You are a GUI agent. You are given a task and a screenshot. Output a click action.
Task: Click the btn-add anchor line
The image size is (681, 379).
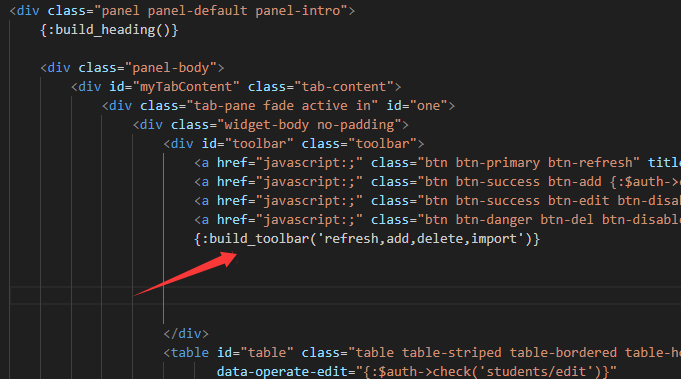[x=437, y=182]
